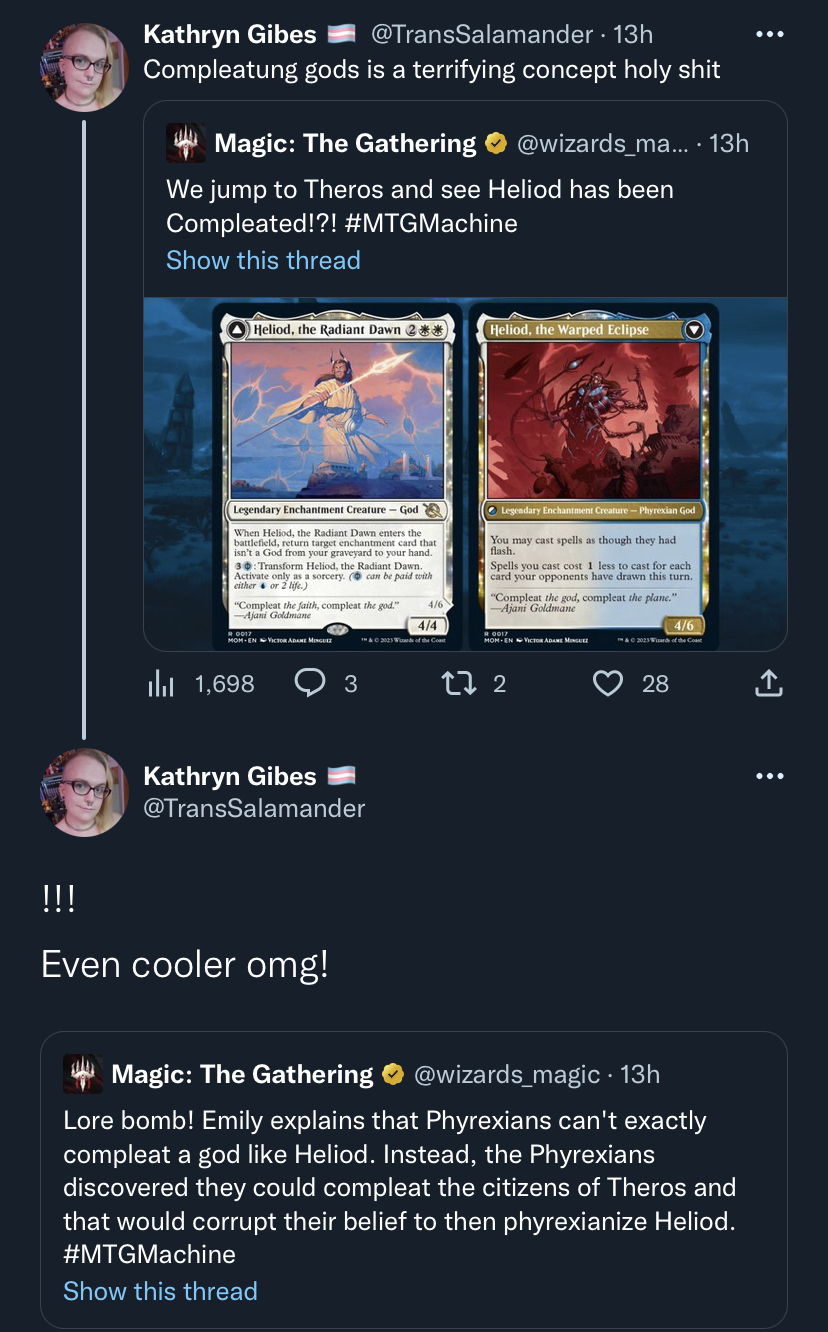Open the three-dot menu on the second tweet
Screen dimensions: 828x1332
coord(769,776)
